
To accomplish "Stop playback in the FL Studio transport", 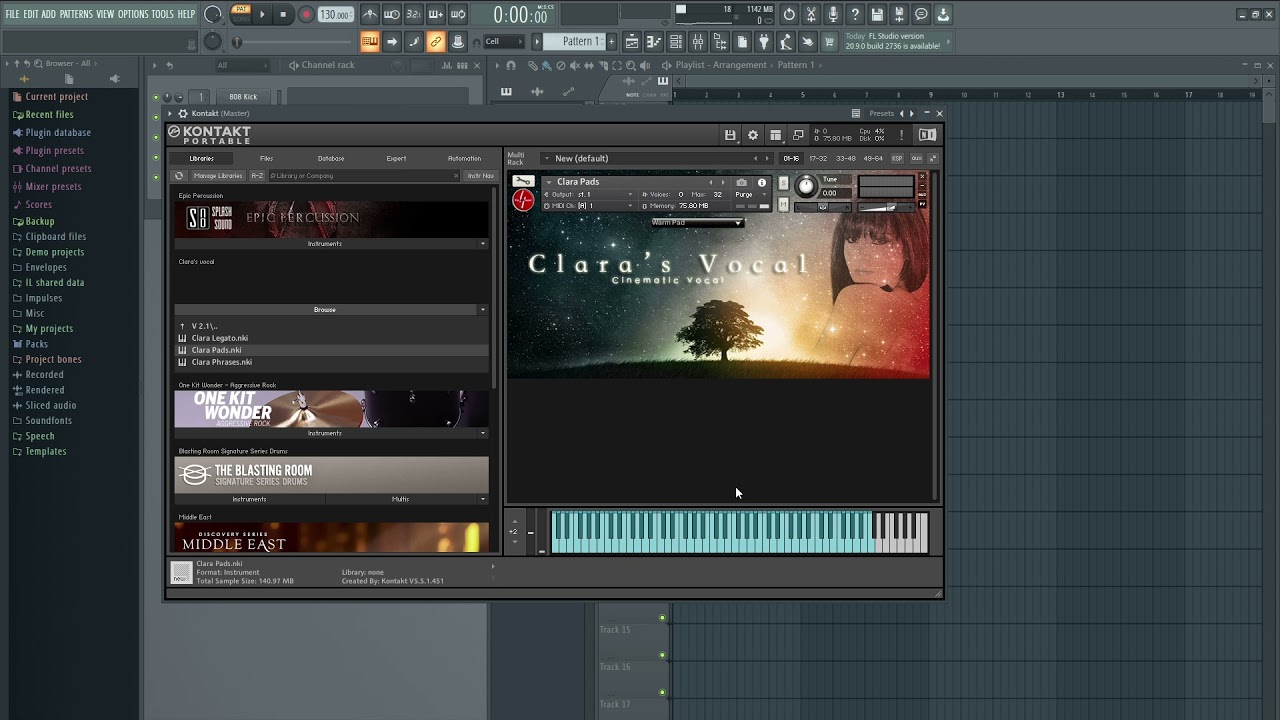I will 283,14.
